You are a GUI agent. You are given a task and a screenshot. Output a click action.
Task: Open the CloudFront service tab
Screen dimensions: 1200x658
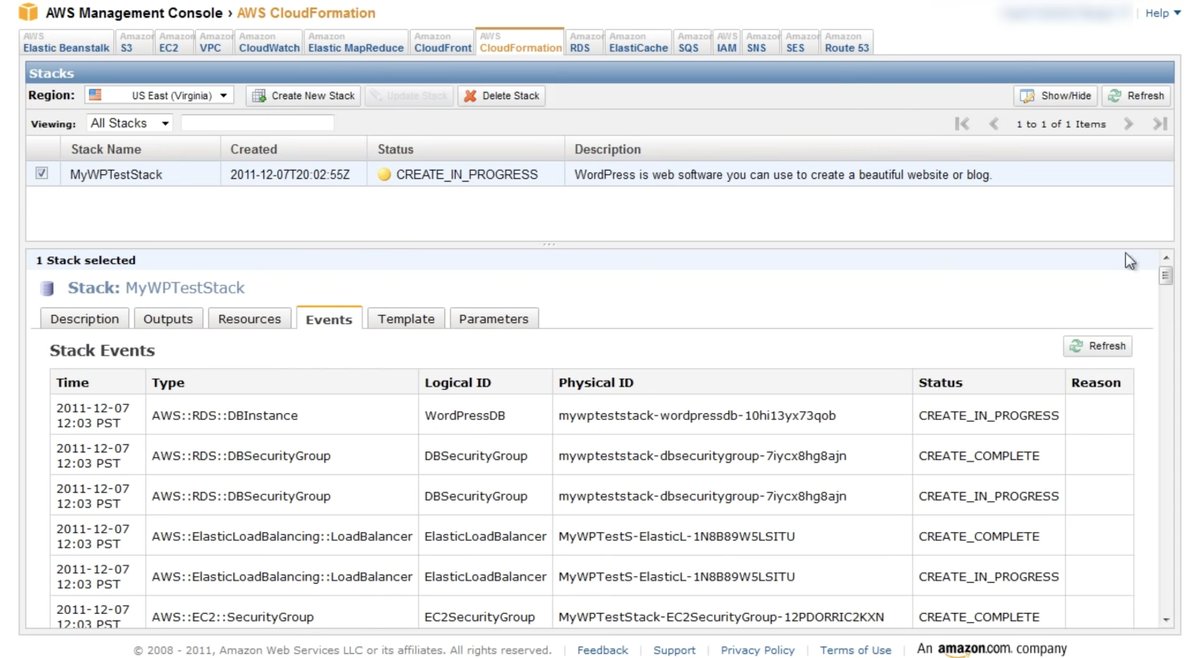[x=442, y=43]
